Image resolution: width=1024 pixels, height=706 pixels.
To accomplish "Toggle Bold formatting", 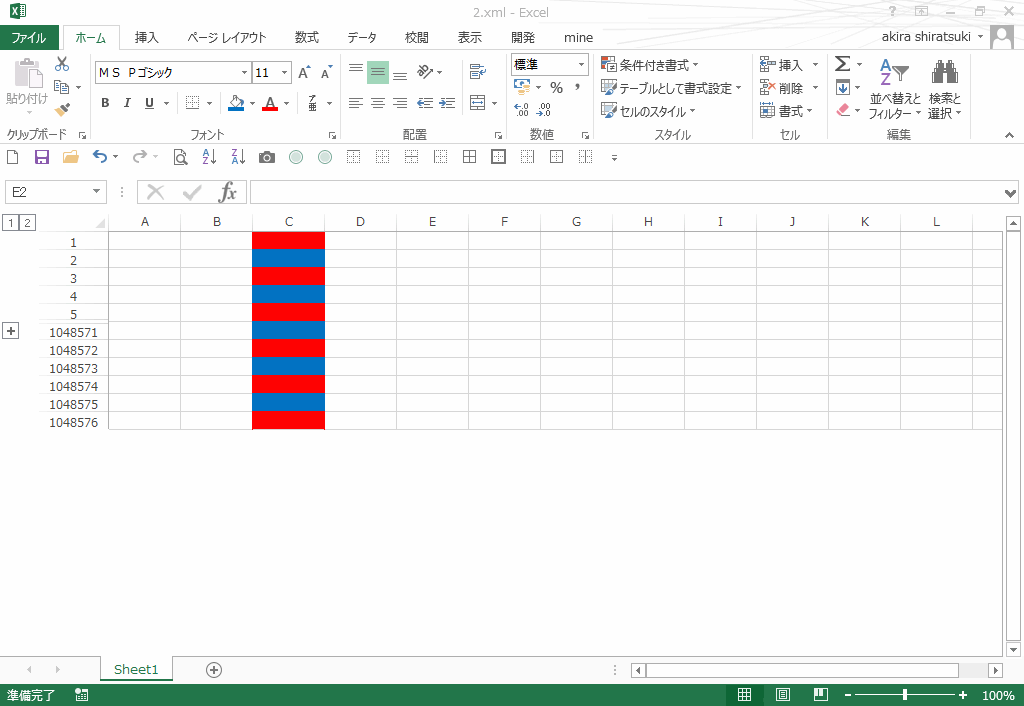I will [105, 103].
